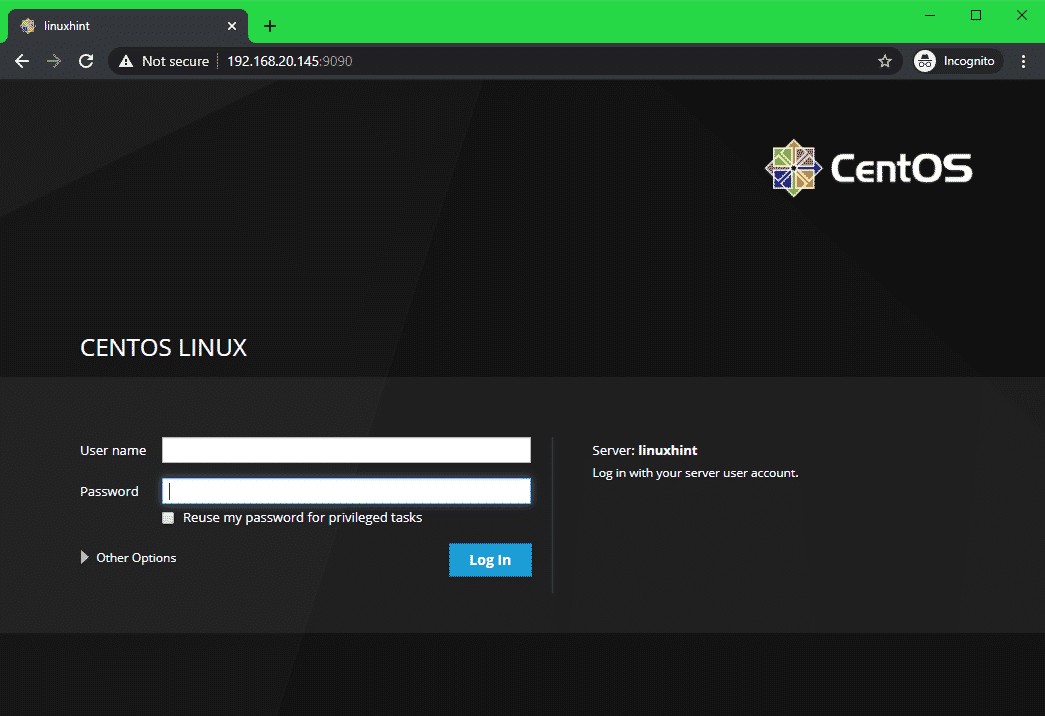Click the browser forward arrow
Viewport: 1045px width, 716px height.
[54, 61]
